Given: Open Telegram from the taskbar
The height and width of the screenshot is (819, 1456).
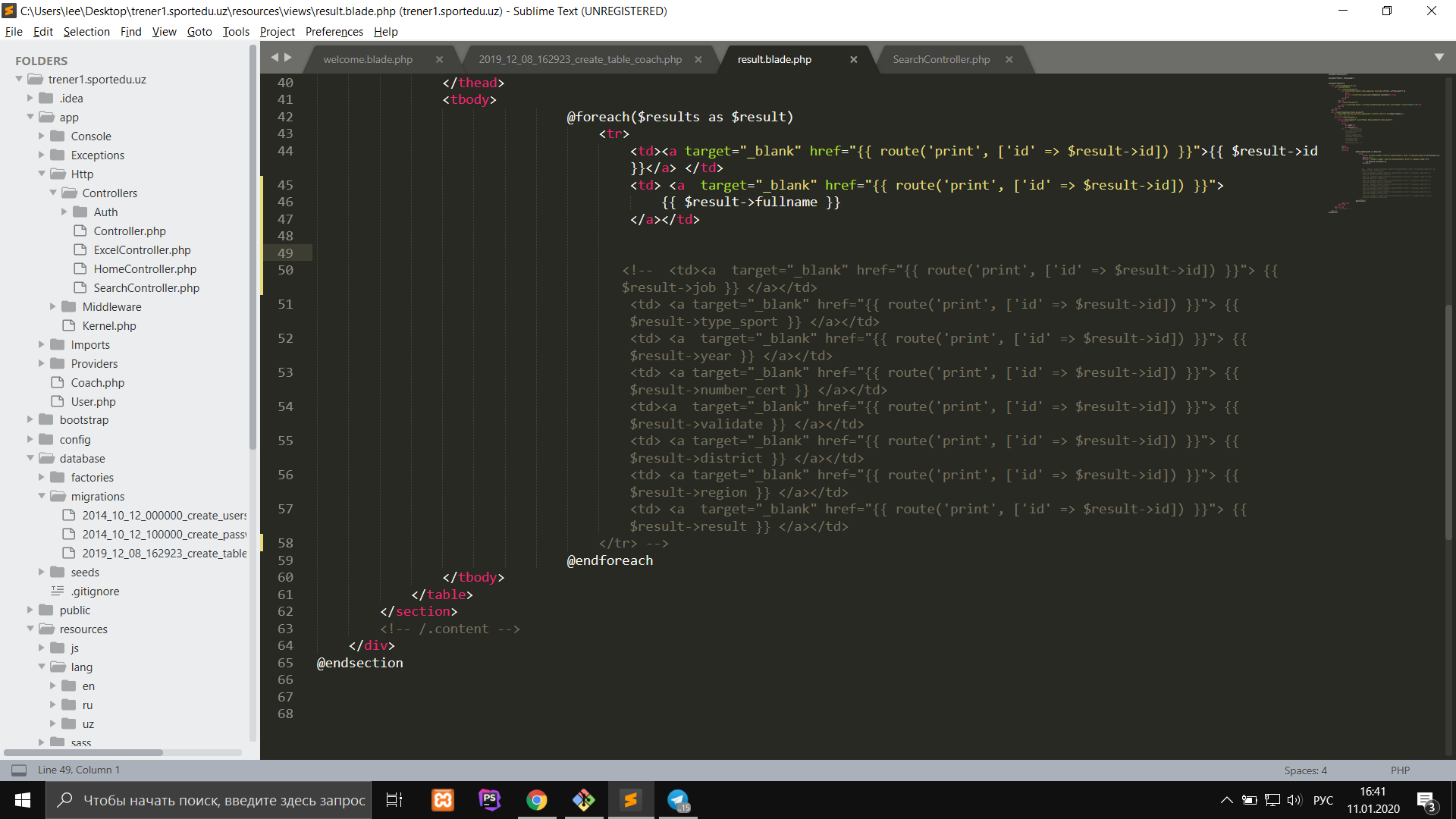Looking at the screenshot, I should 677,800.
